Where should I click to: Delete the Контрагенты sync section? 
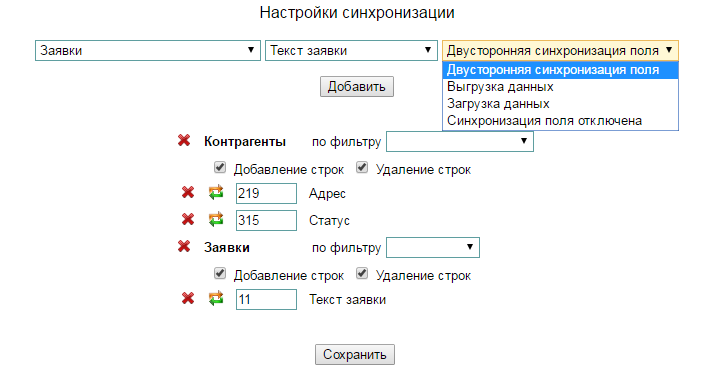[x=184, y=140]
